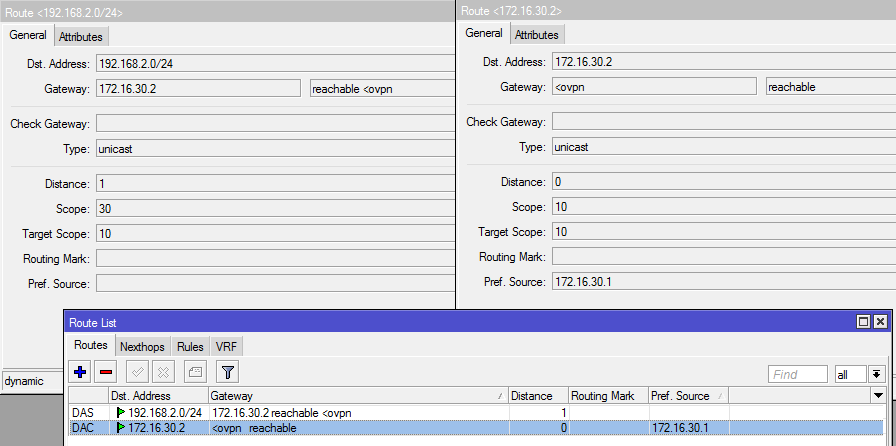Click the comment icon in Route List toolbar

195,372
